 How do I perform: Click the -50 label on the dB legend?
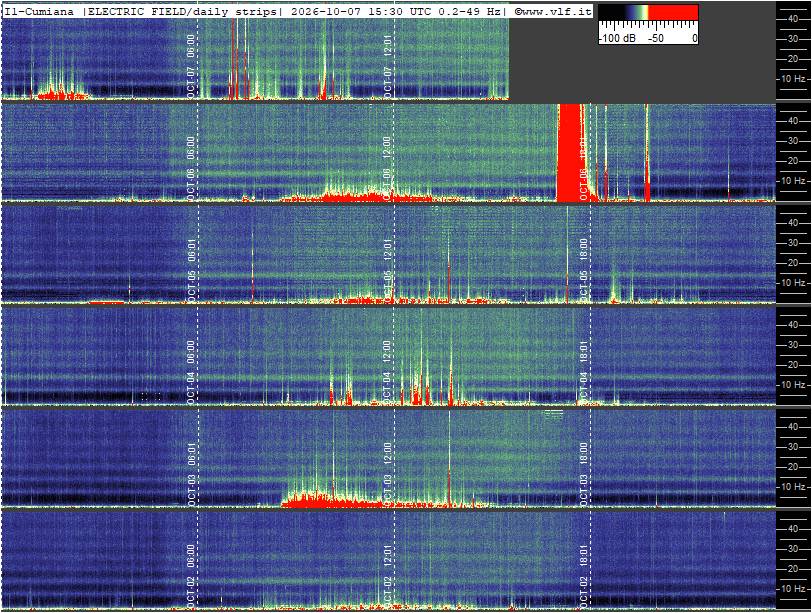656,38
